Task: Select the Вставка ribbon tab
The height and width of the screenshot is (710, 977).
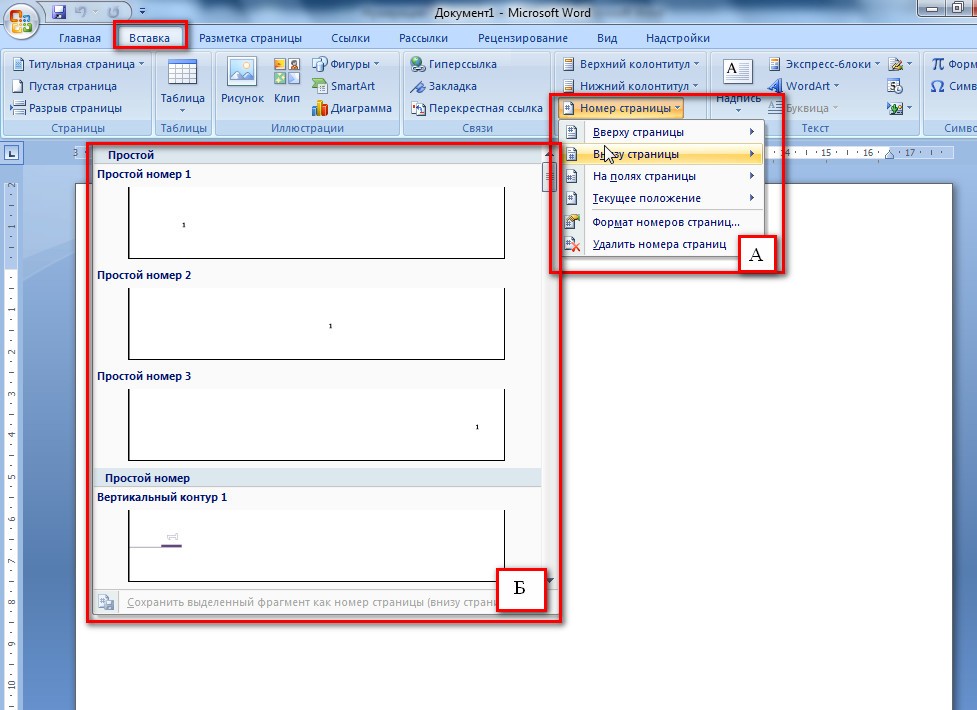Action: pos(150,38)
